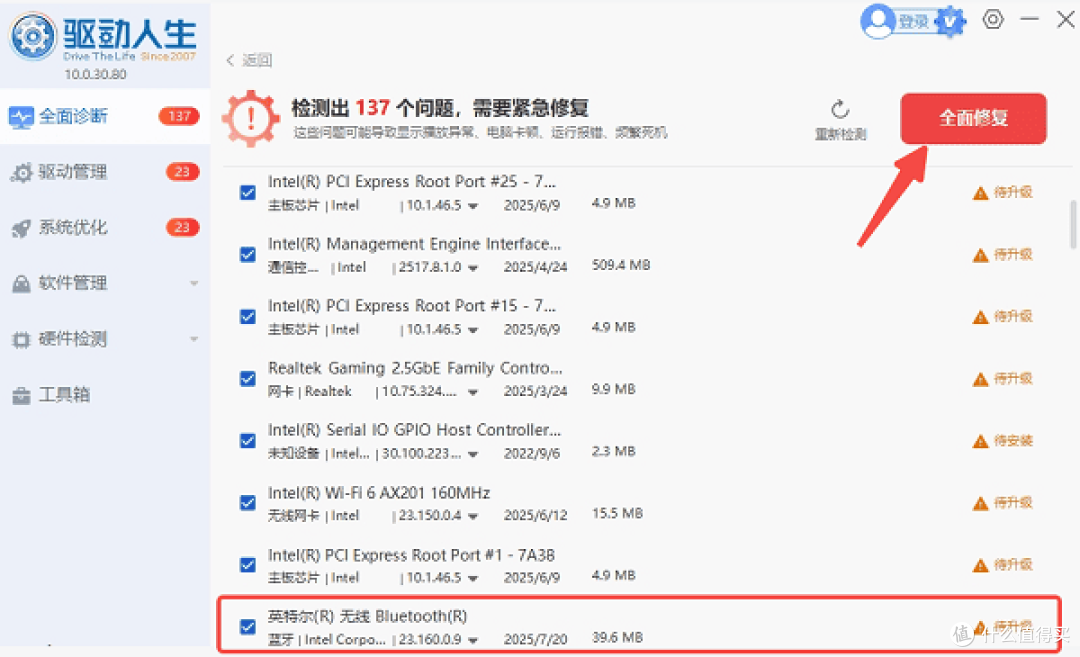Uncheck PCI Express Root Port #15 checkbox
This screenshot has height=657, width=1080.
pos(248,316)
